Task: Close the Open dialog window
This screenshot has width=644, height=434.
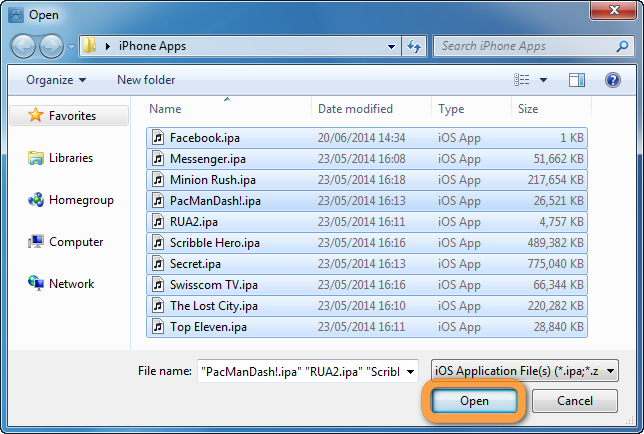Action: [x=614, y=10]
